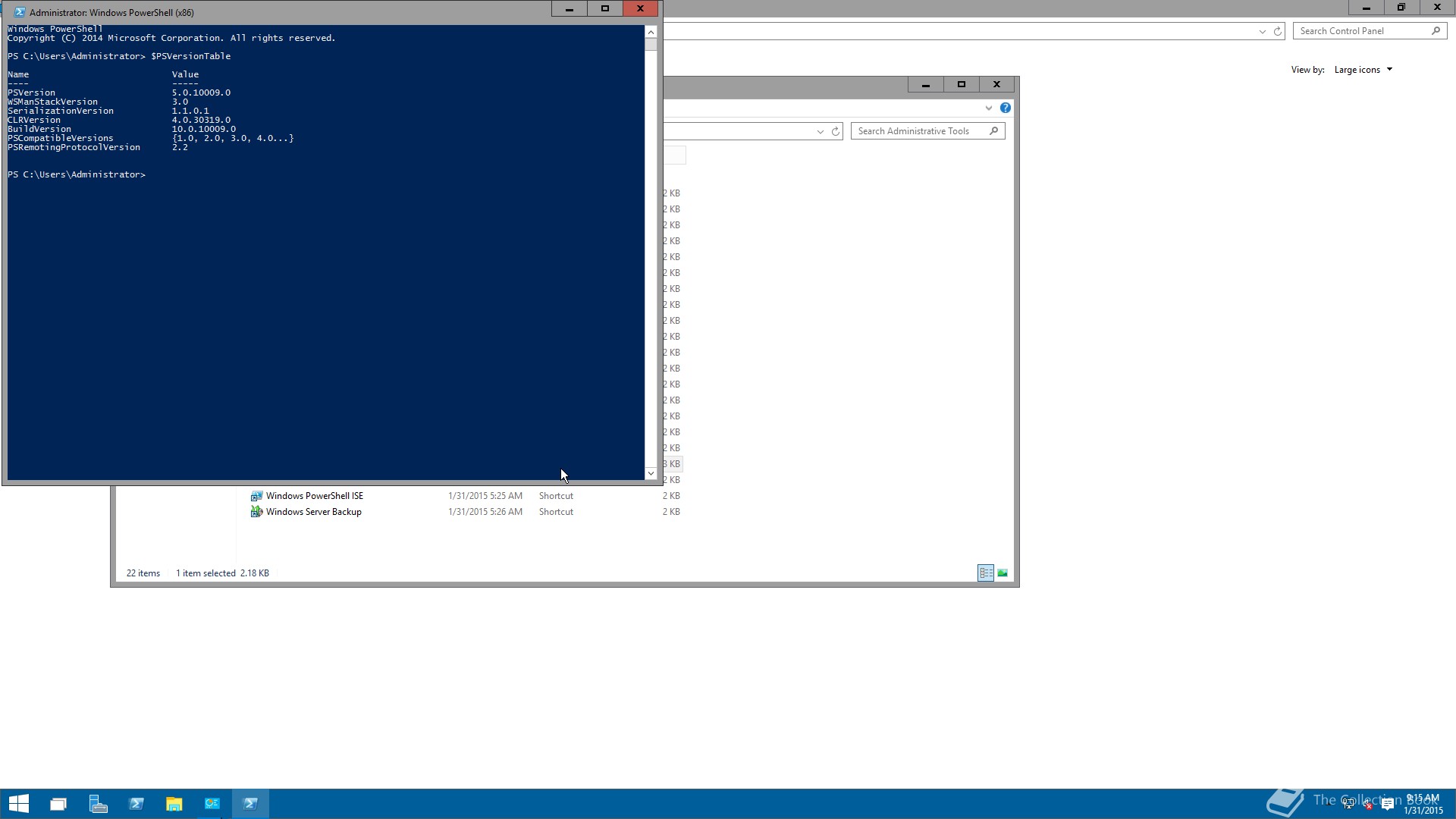
Task: Open the Start menu
Action: (19, 804)
